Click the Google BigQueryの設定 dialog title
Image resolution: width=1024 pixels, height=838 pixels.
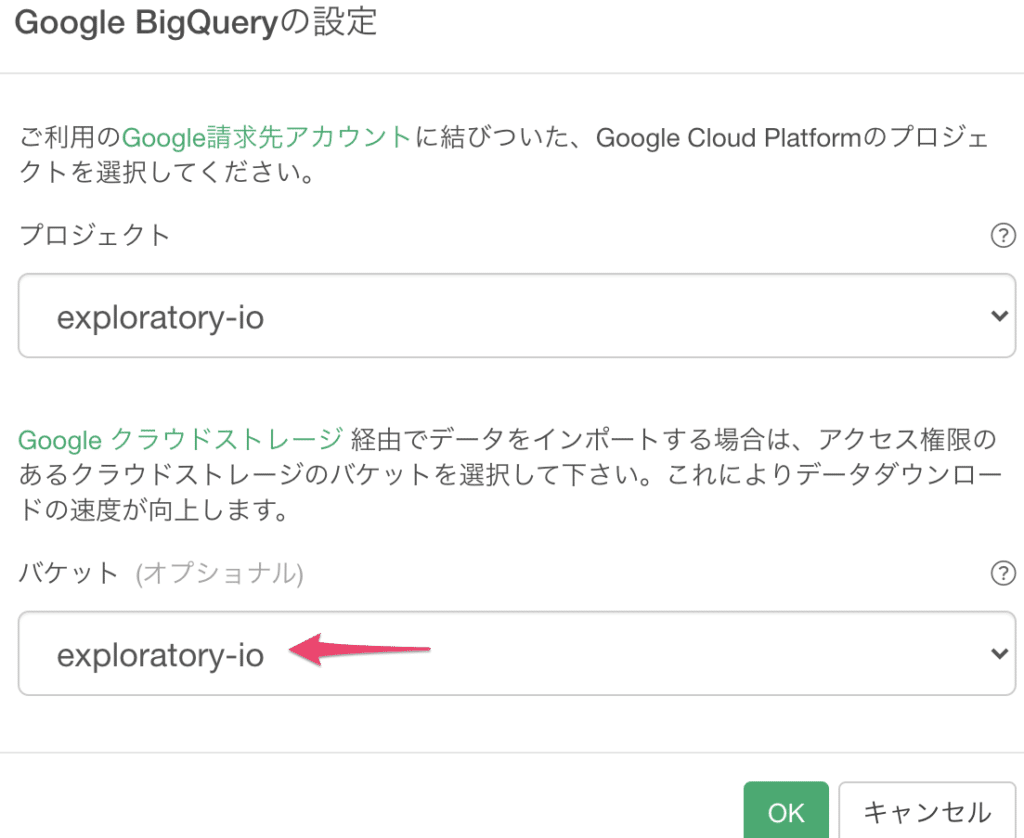coord(196,22)
